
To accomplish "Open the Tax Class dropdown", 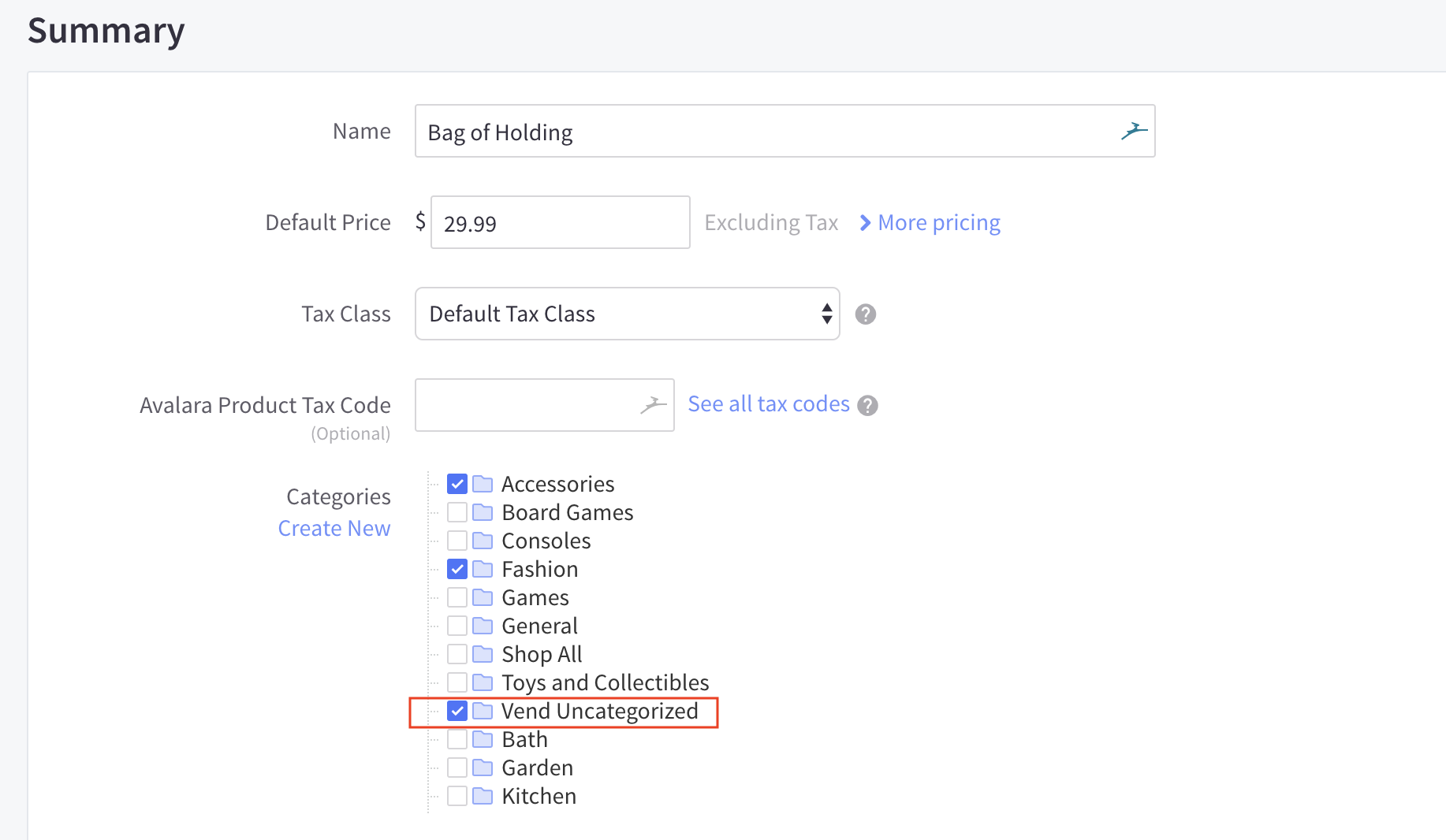I will [x=627, y=314].
